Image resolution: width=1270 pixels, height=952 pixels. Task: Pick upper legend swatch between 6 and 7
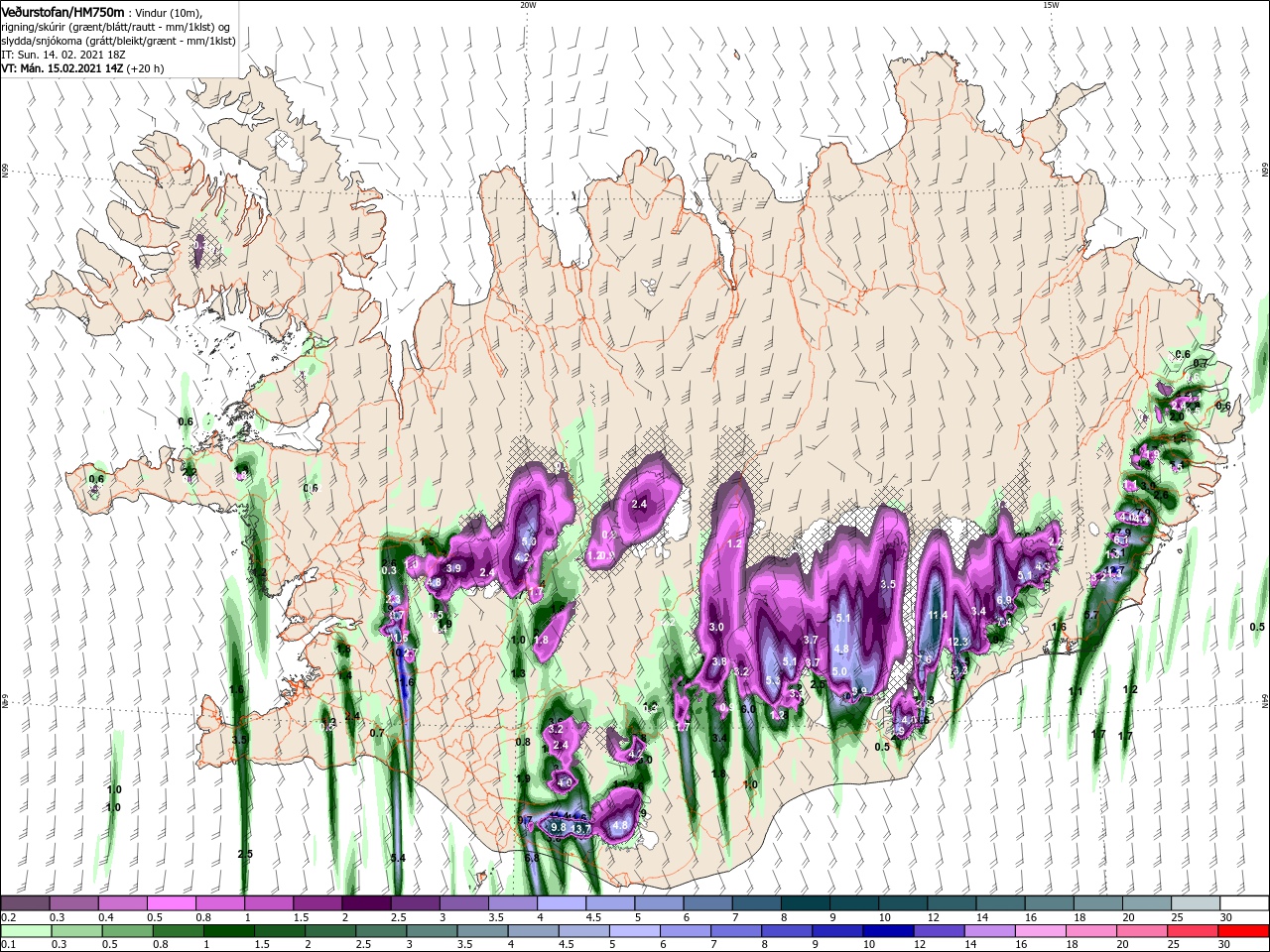(x=708, y=903)
